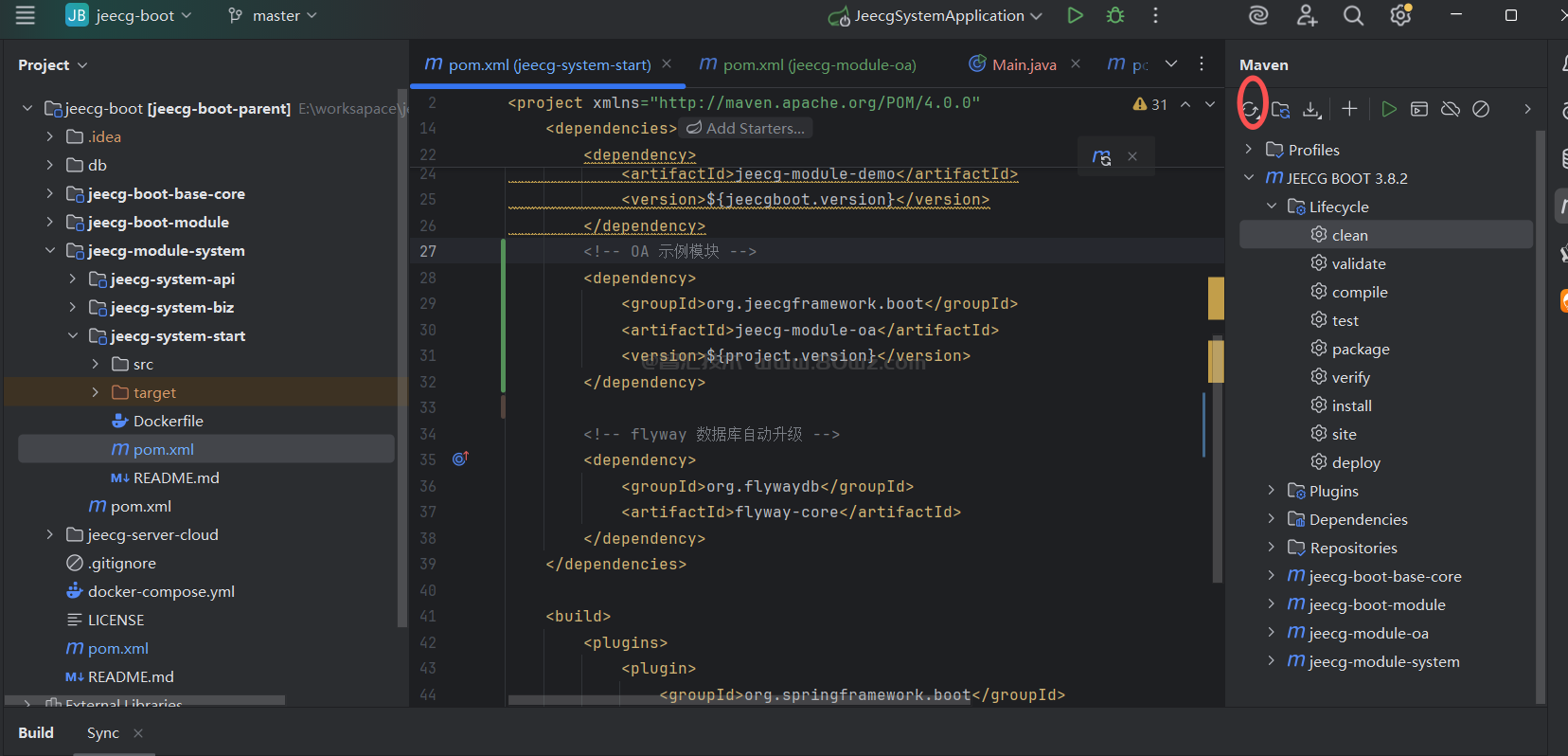Execute Maven goal icon

pyautogui.click(x=1419, y=109)
